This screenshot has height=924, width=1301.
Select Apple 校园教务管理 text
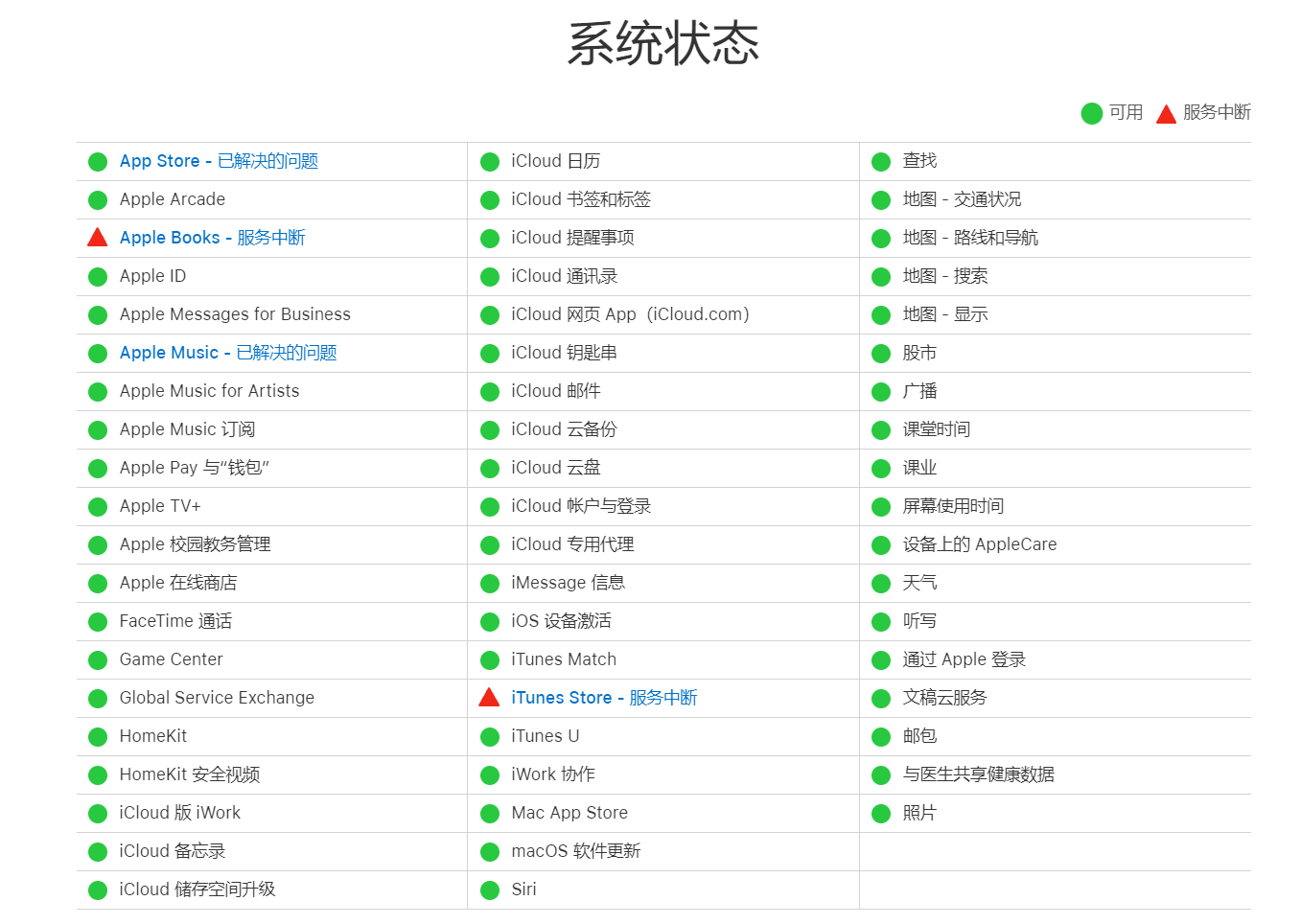195,544
